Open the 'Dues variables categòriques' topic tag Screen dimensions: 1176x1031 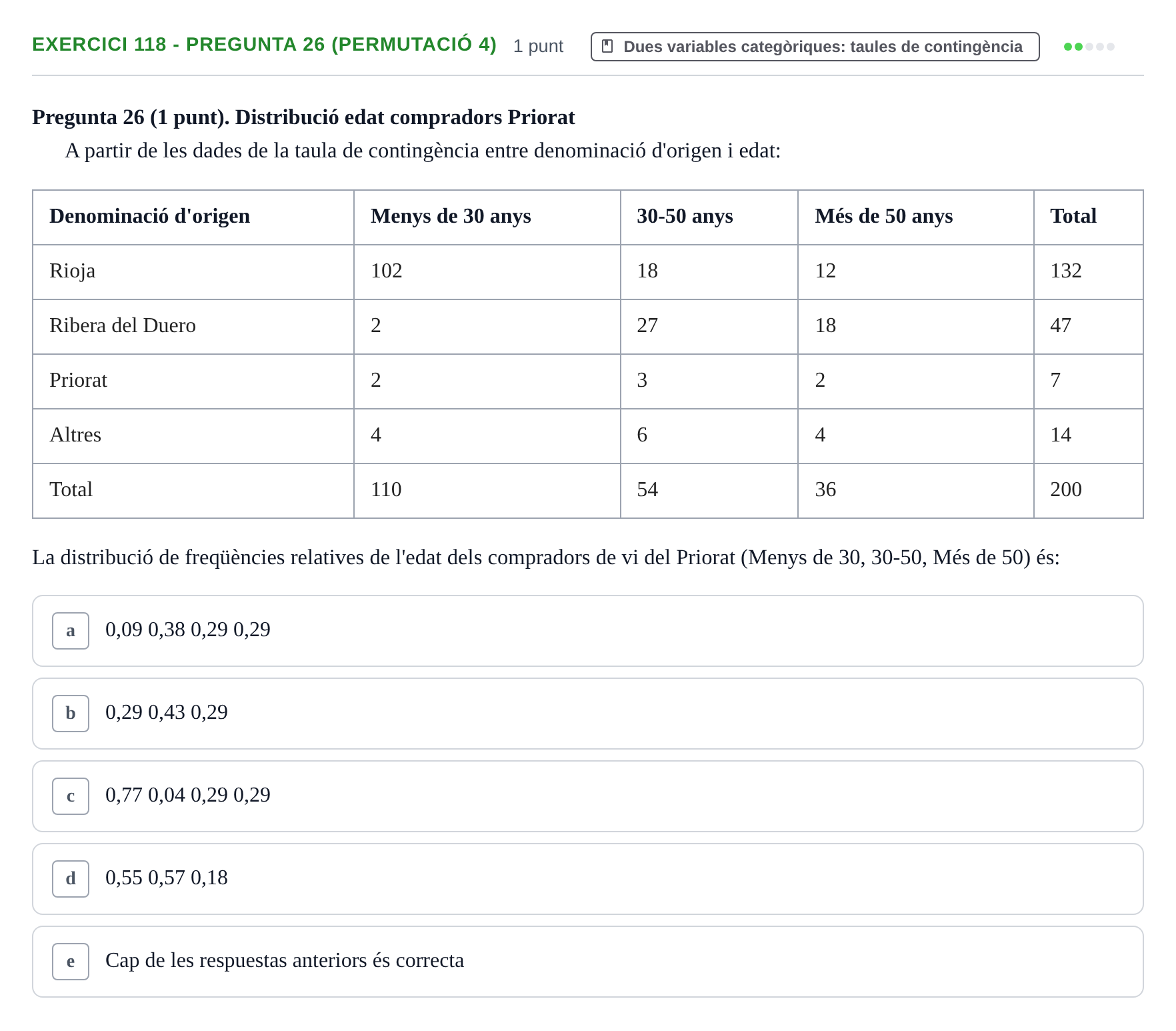815,47
